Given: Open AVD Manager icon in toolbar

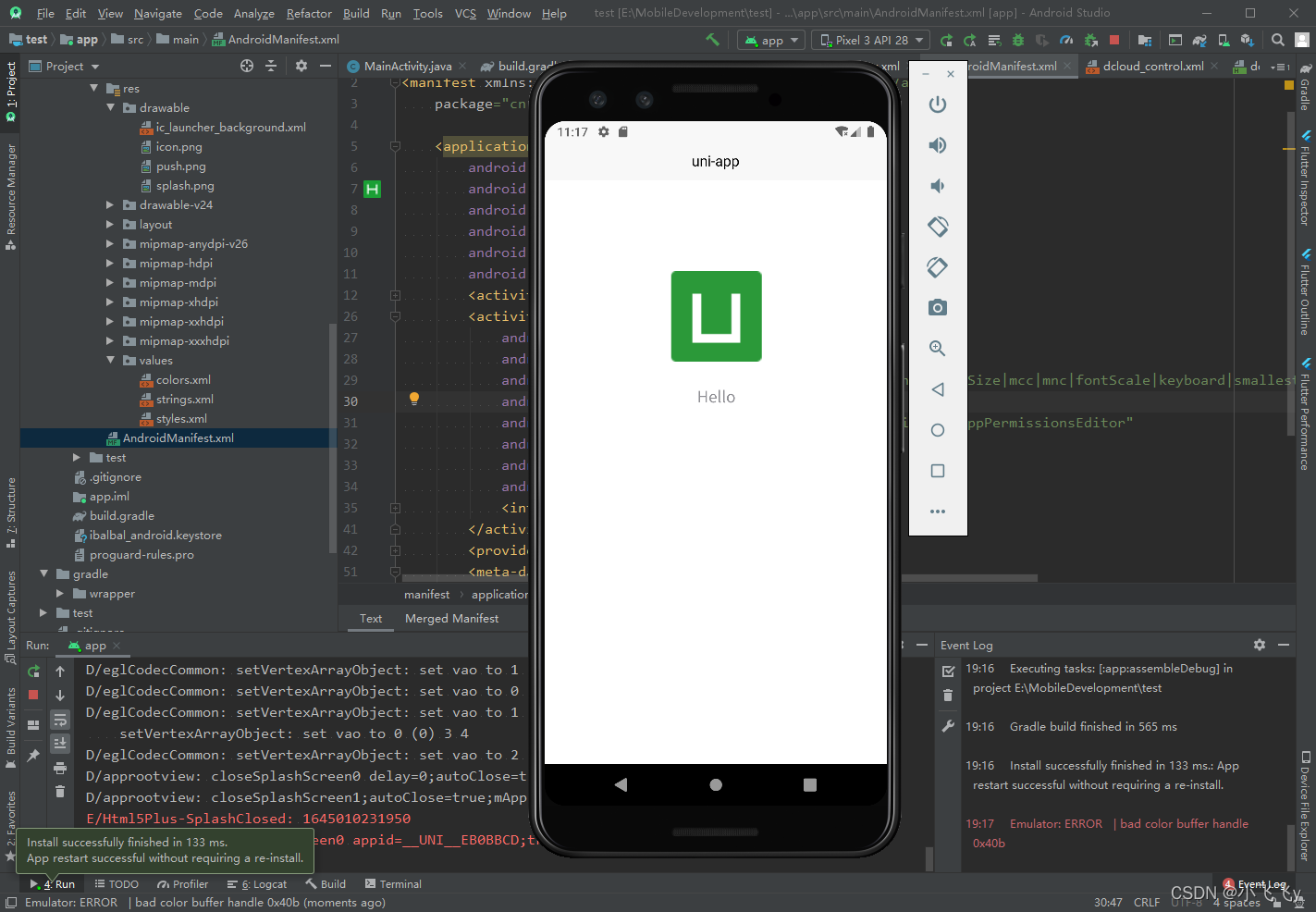Looking at the screenshot, I should (x=1224, y=40).
